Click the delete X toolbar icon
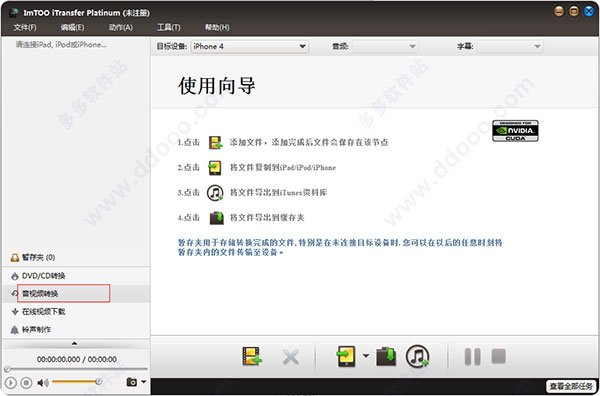The height and width of the screenshot is (396, 600). 291,357
